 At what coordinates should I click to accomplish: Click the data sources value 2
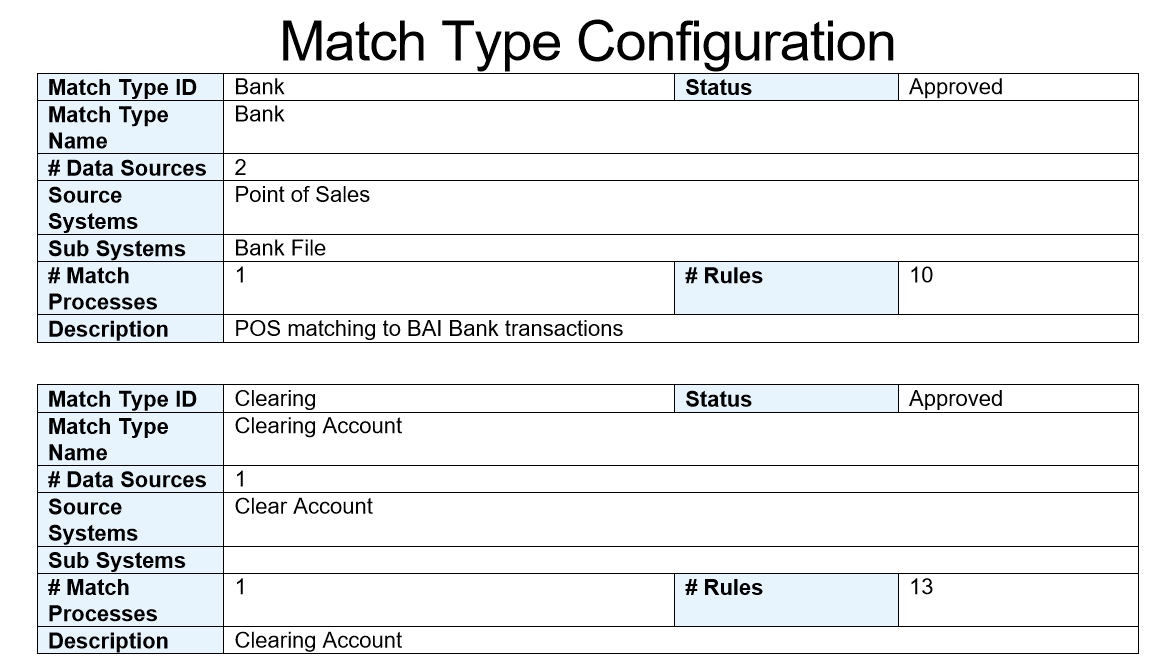(x=240, y=168)
